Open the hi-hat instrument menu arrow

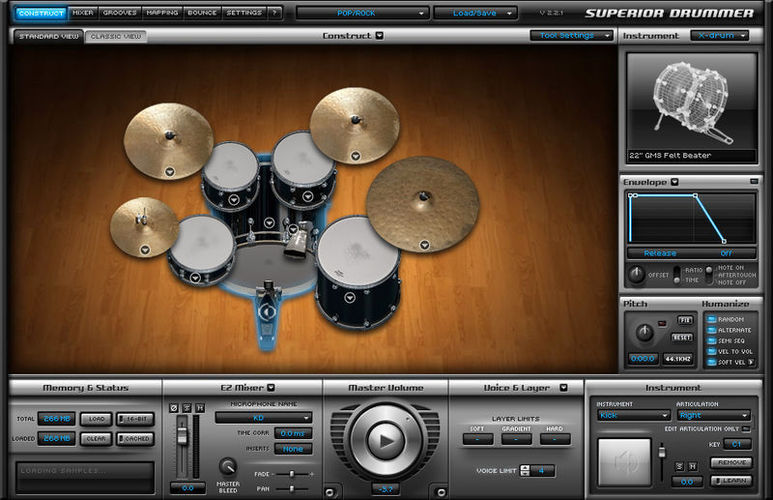pos(145,250)
